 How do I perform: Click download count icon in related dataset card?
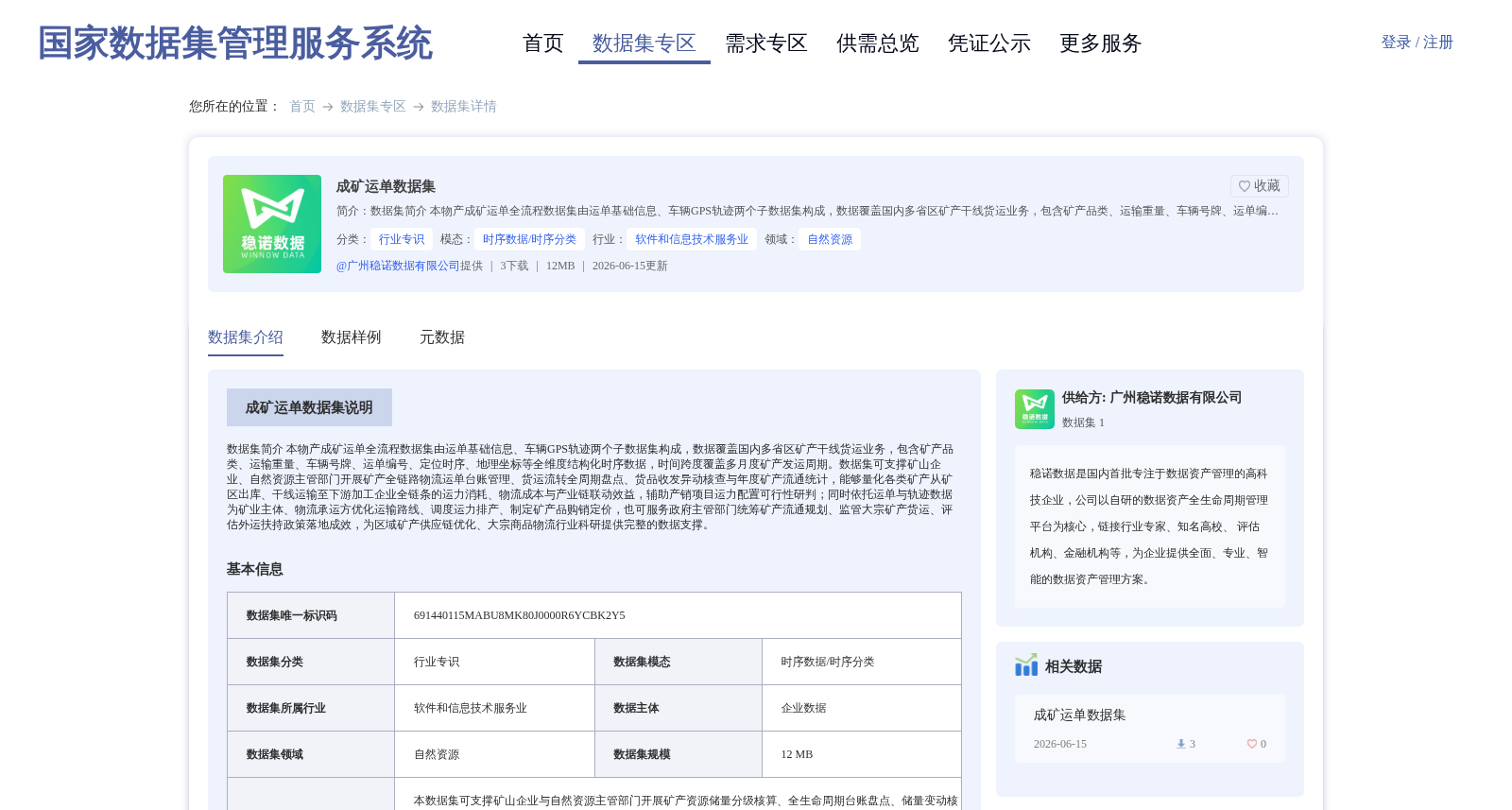pyautogui.click(x=1180, y=744)
